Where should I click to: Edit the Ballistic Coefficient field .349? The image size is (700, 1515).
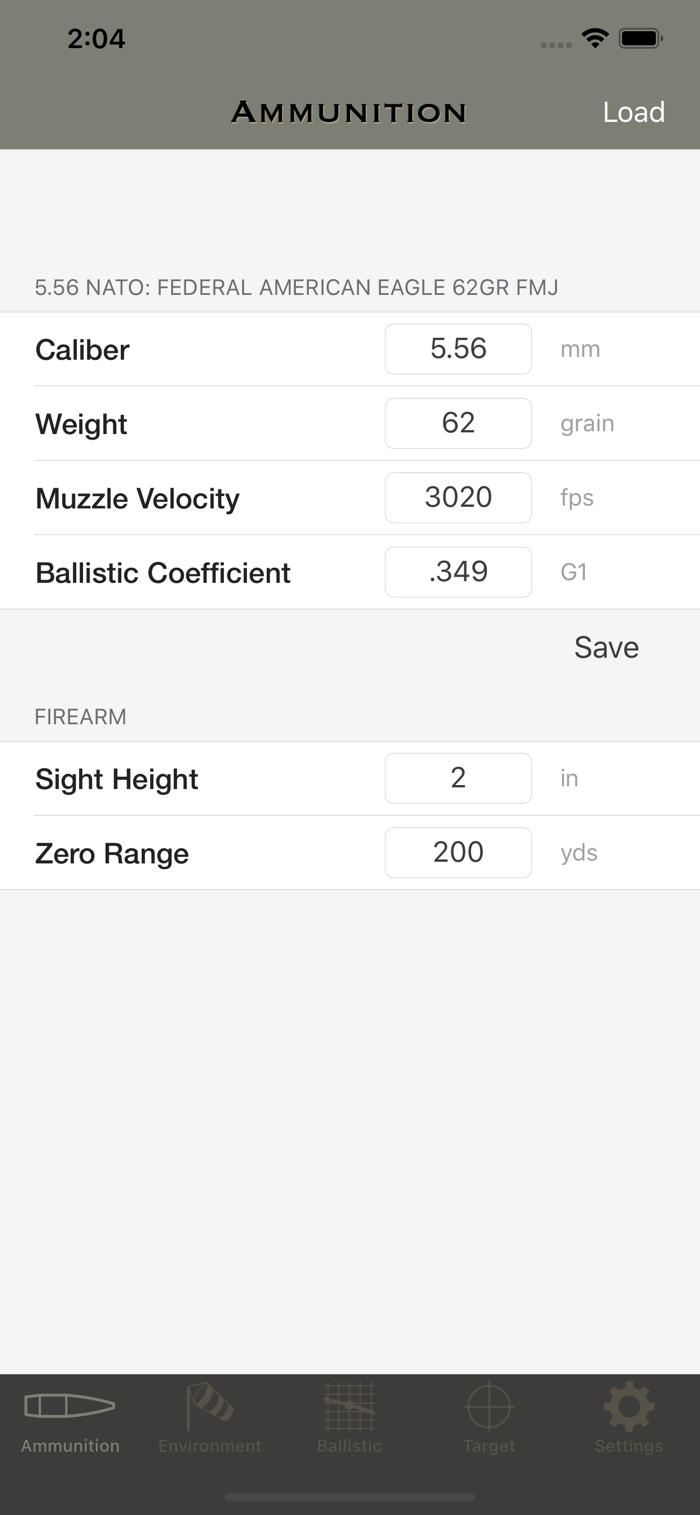(458, 572)
